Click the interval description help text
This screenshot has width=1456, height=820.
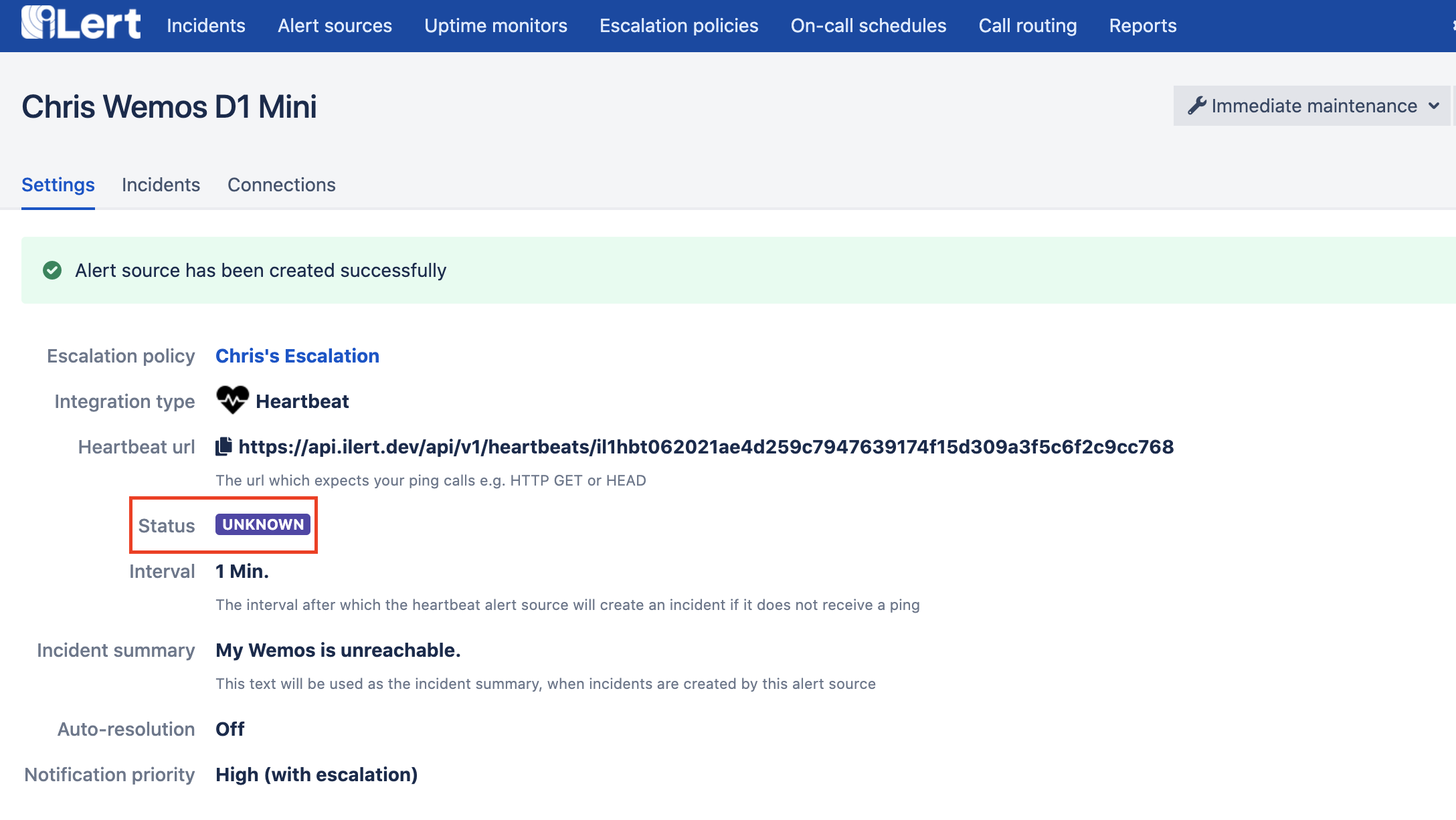(x=567, y=605)
